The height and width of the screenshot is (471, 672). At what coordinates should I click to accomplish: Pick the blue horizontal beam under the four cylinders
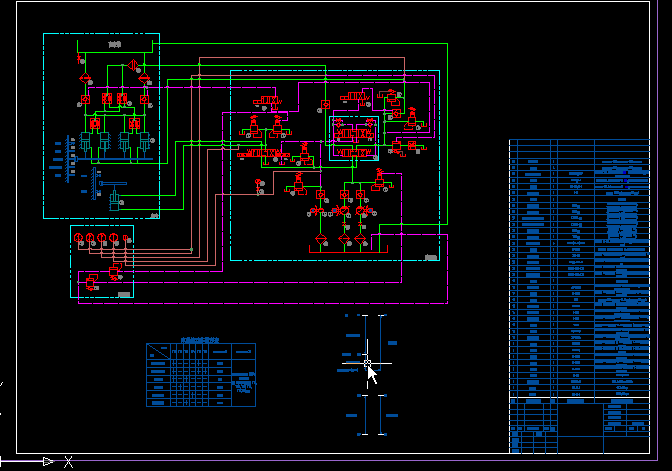tap(114, 159)
